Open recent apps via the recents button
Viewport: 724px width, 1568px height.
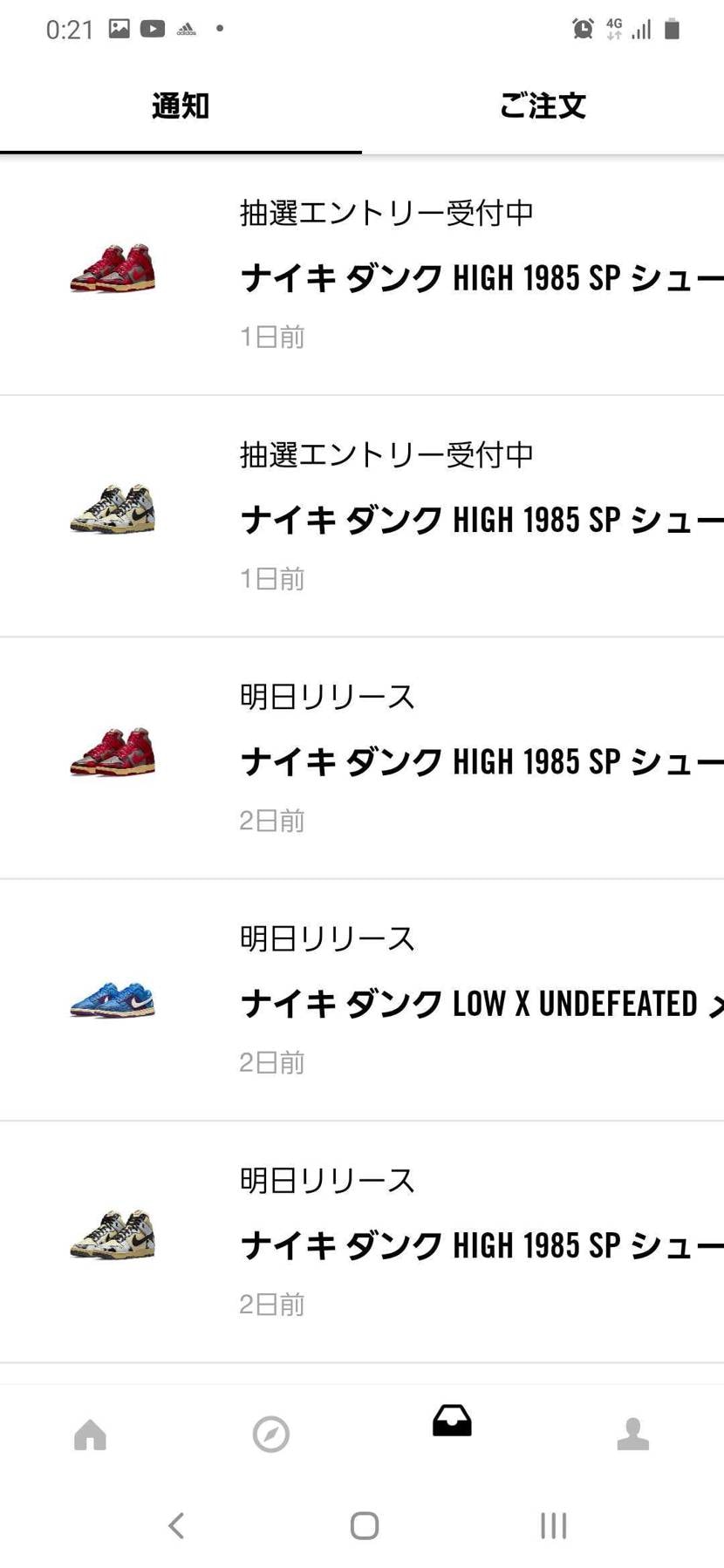(553, 1525)
